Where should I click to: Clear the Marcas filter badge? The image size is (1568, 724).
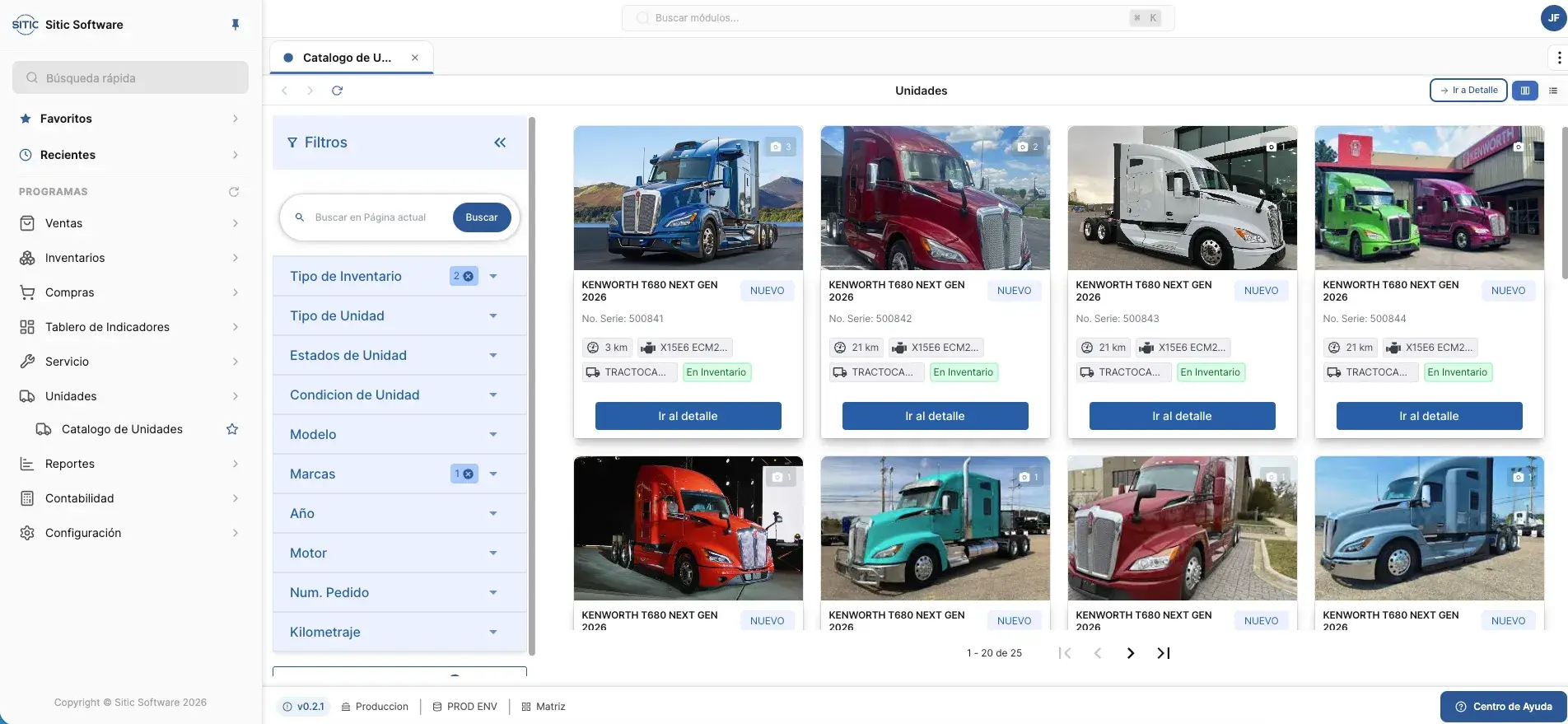point(469,474)
